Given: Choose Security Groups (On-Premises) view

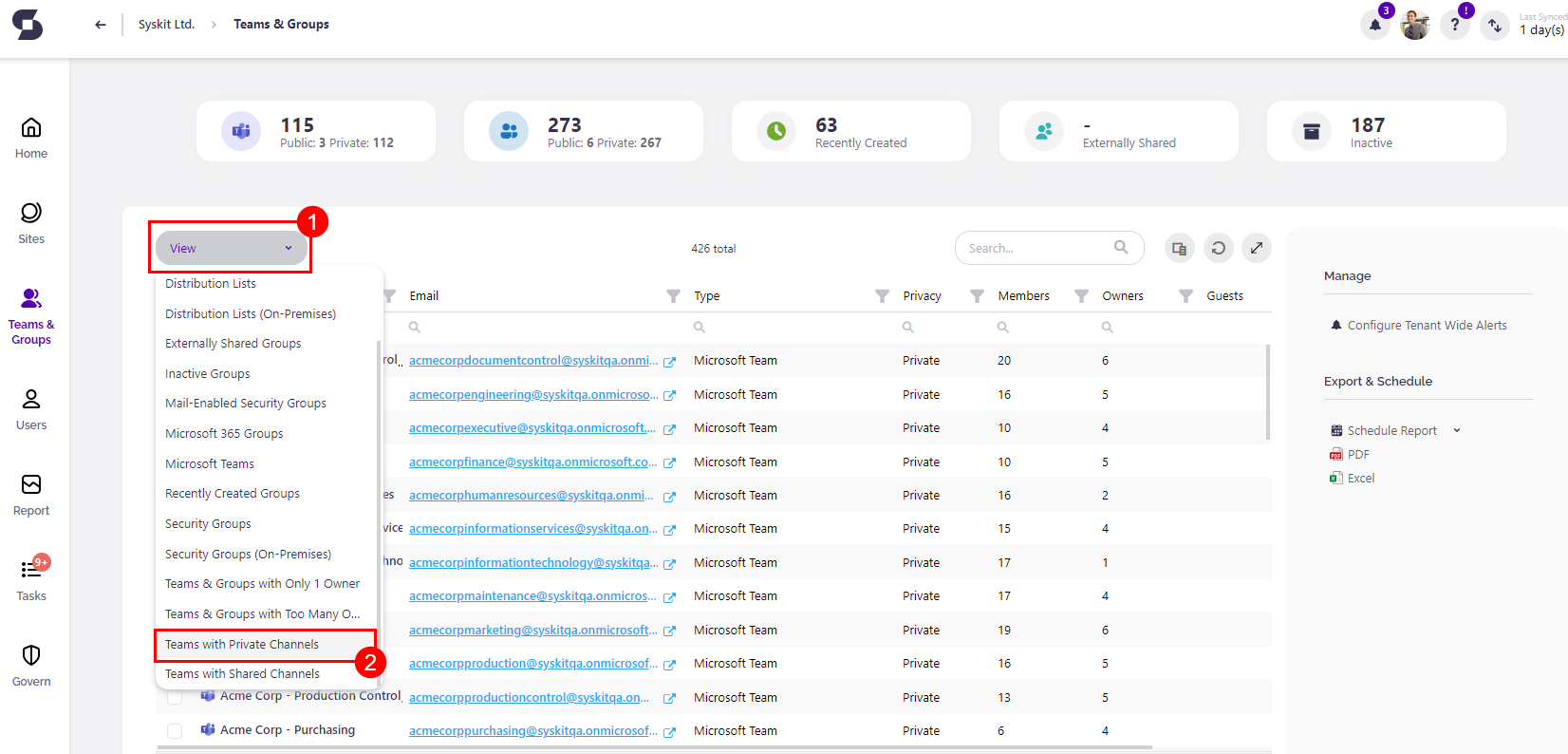Looking at the screenshot, I should pos(249,554).
